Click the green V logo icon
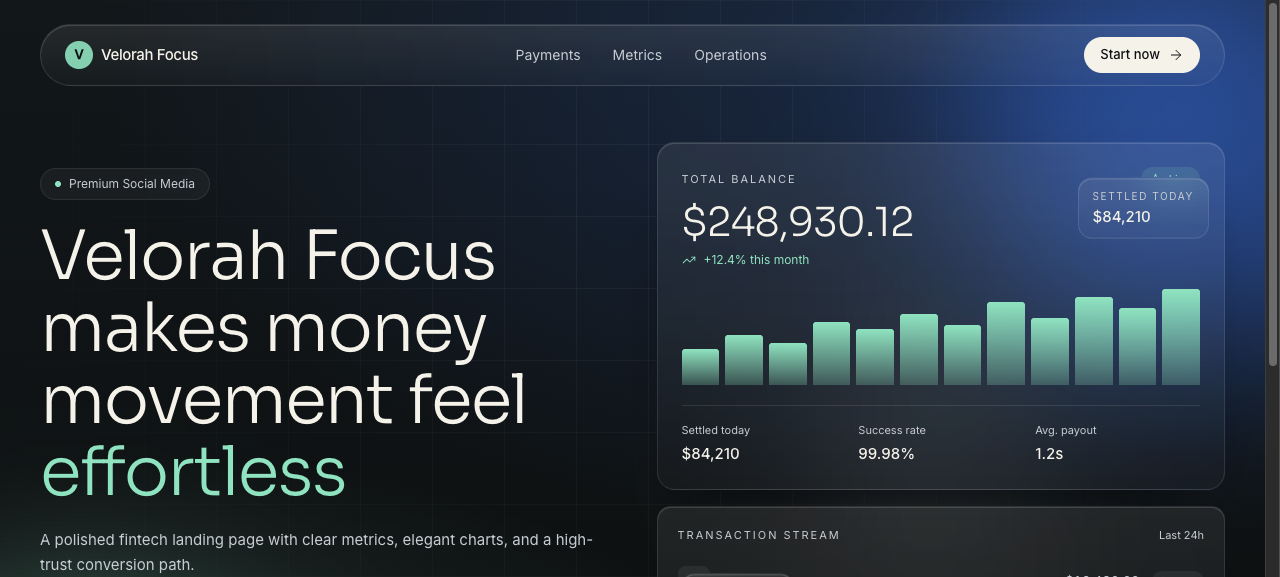 point(79,55)
